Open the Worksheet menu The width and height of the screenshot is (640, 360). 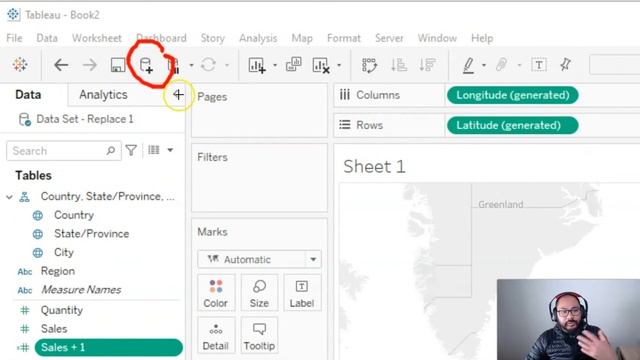[x=97, y=38]
